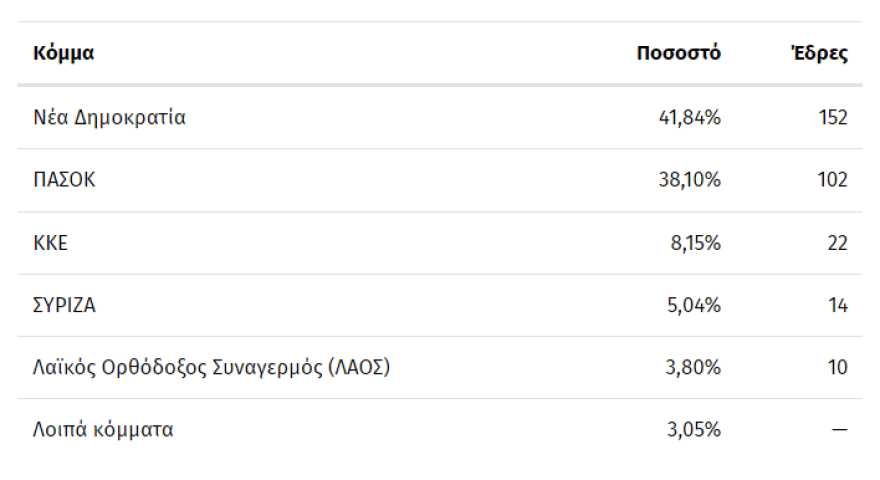The image size is (880, 480).
Task: Select the Λοιπά κόμματα row label
Action: [103, 430]
